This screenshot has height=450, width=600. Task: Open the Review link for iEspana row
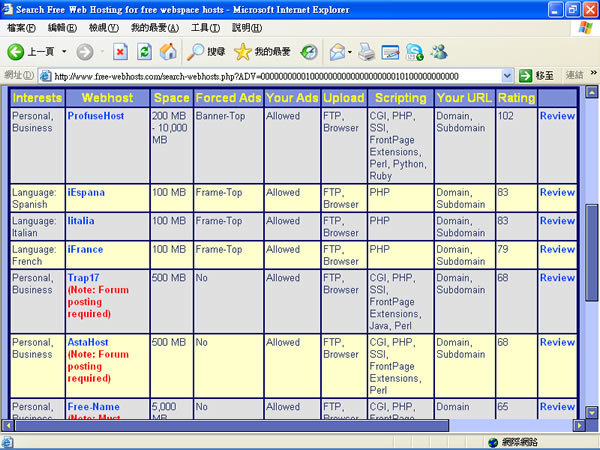557,192
